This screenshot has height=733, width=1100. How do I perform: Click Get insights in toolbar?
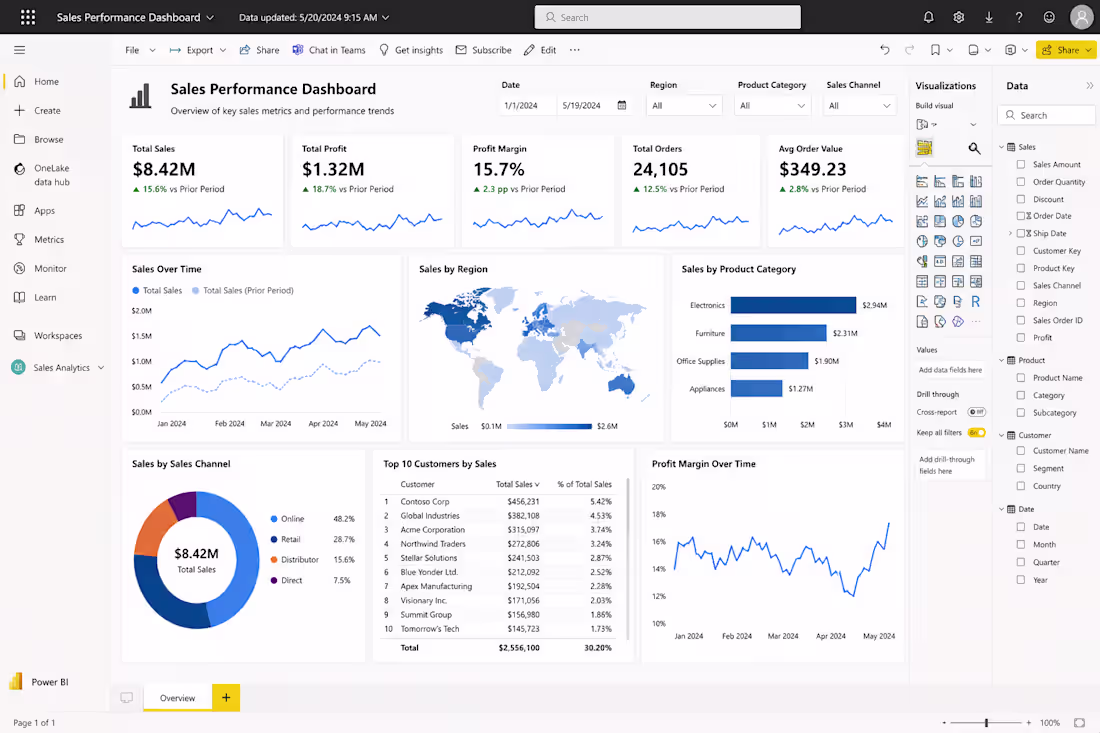pyautogui.click(x=411, y=50)
